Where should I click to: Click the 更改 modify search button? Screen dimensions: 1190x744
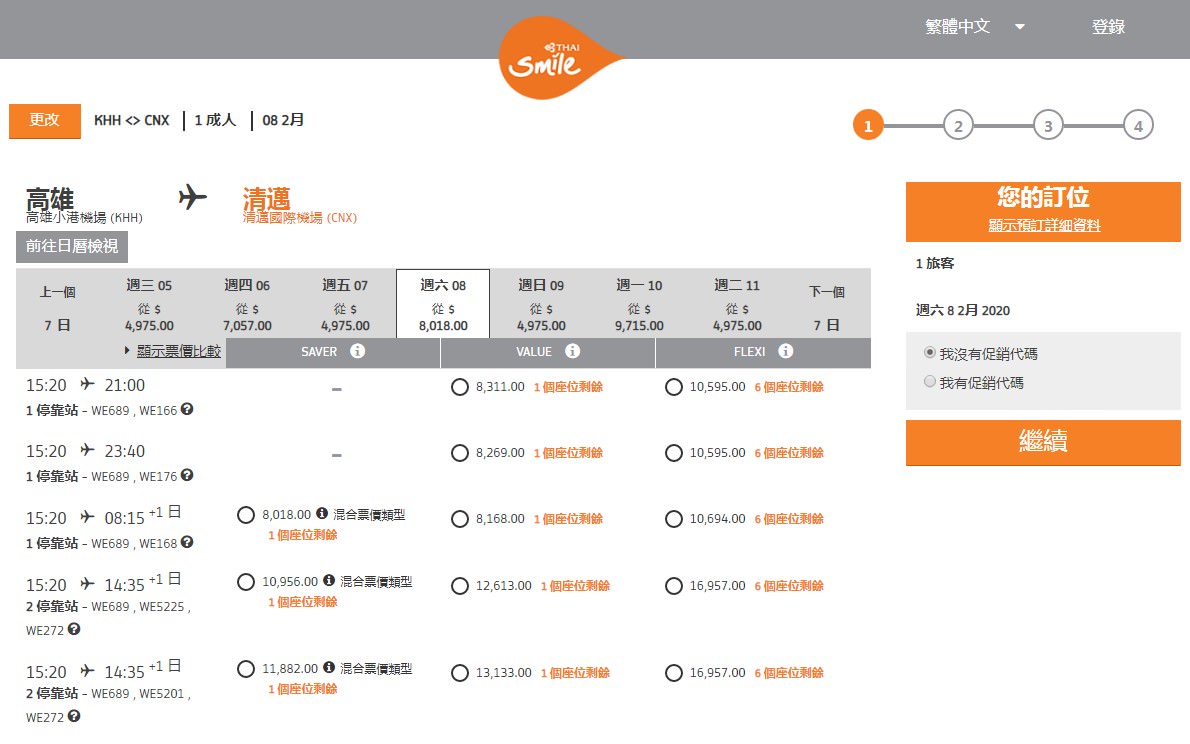tap(44, 121)
